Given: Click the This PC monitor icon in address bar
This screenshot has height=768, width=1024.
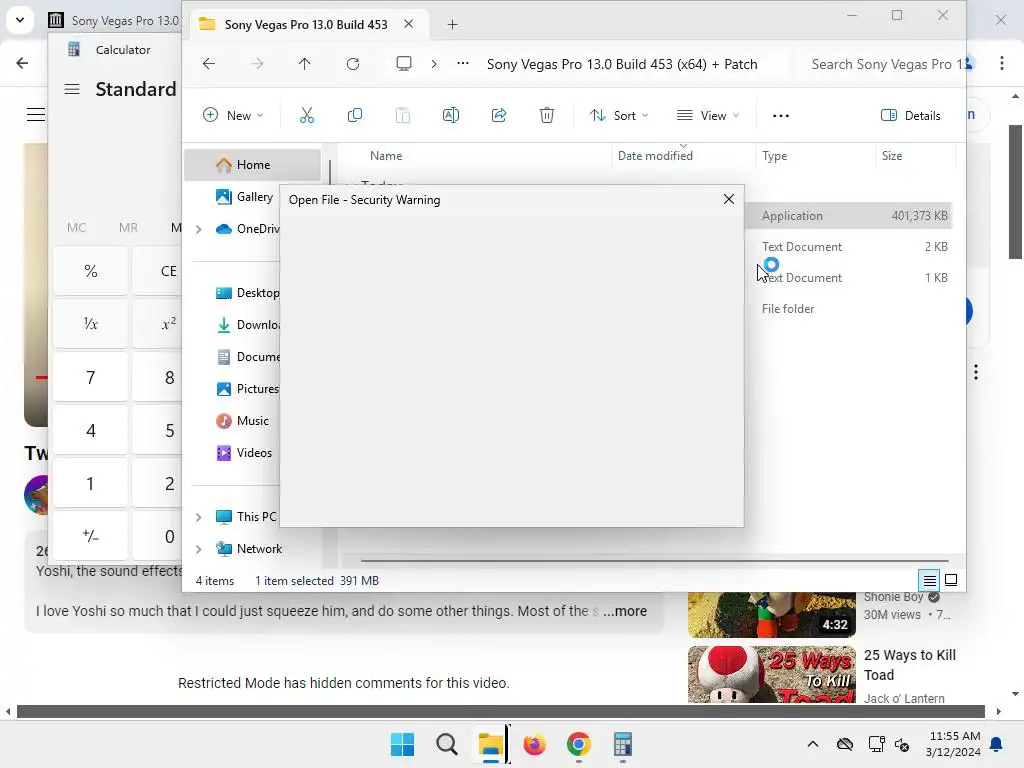Looking at the screenshot, I should [x=404, y=63].
